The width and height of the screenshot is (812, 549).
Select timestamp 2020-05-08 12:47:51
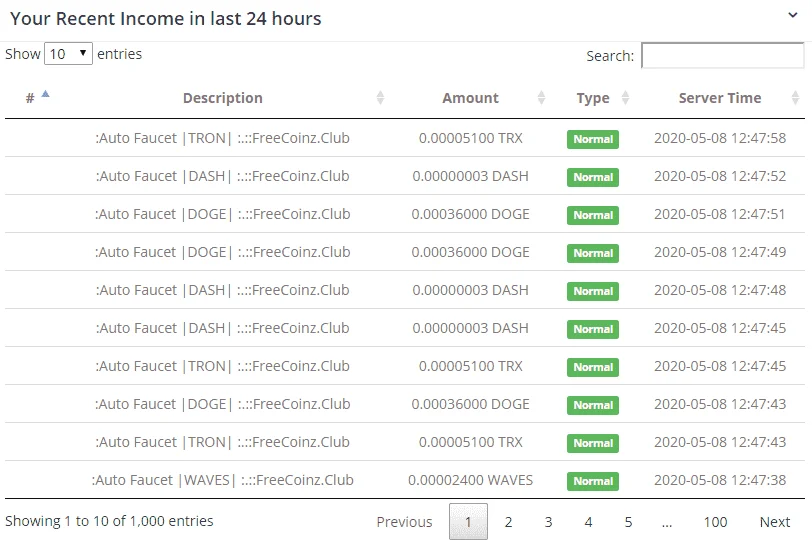tap(720, 214)
